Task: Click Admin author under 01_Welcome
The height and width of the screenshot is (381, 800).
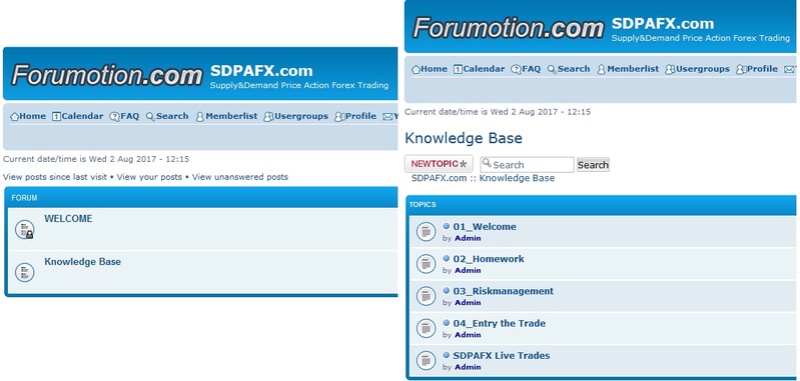Action: coord(468,238)
